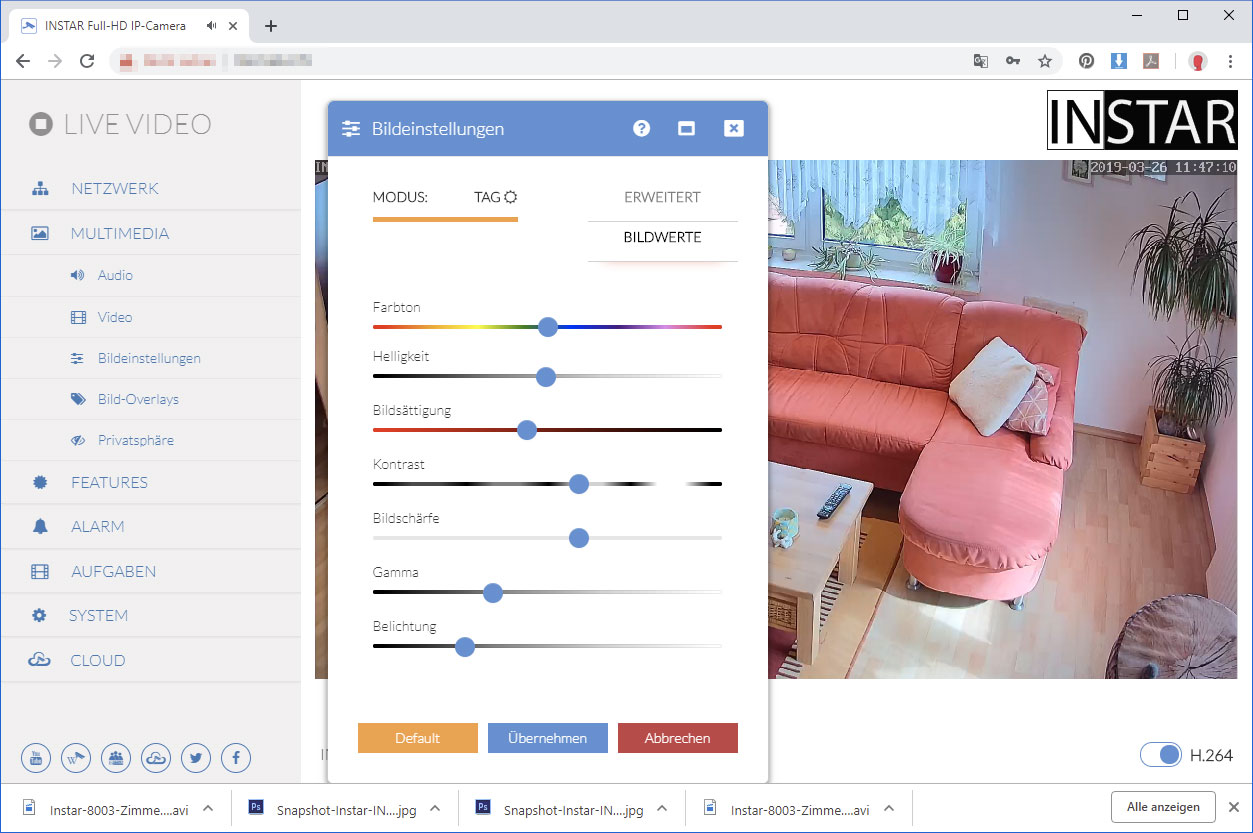Image resolution: width=1253 pixels, height=833 pixels.
Task: Toggle the H.264 video switch
Action: point(1161,755)
